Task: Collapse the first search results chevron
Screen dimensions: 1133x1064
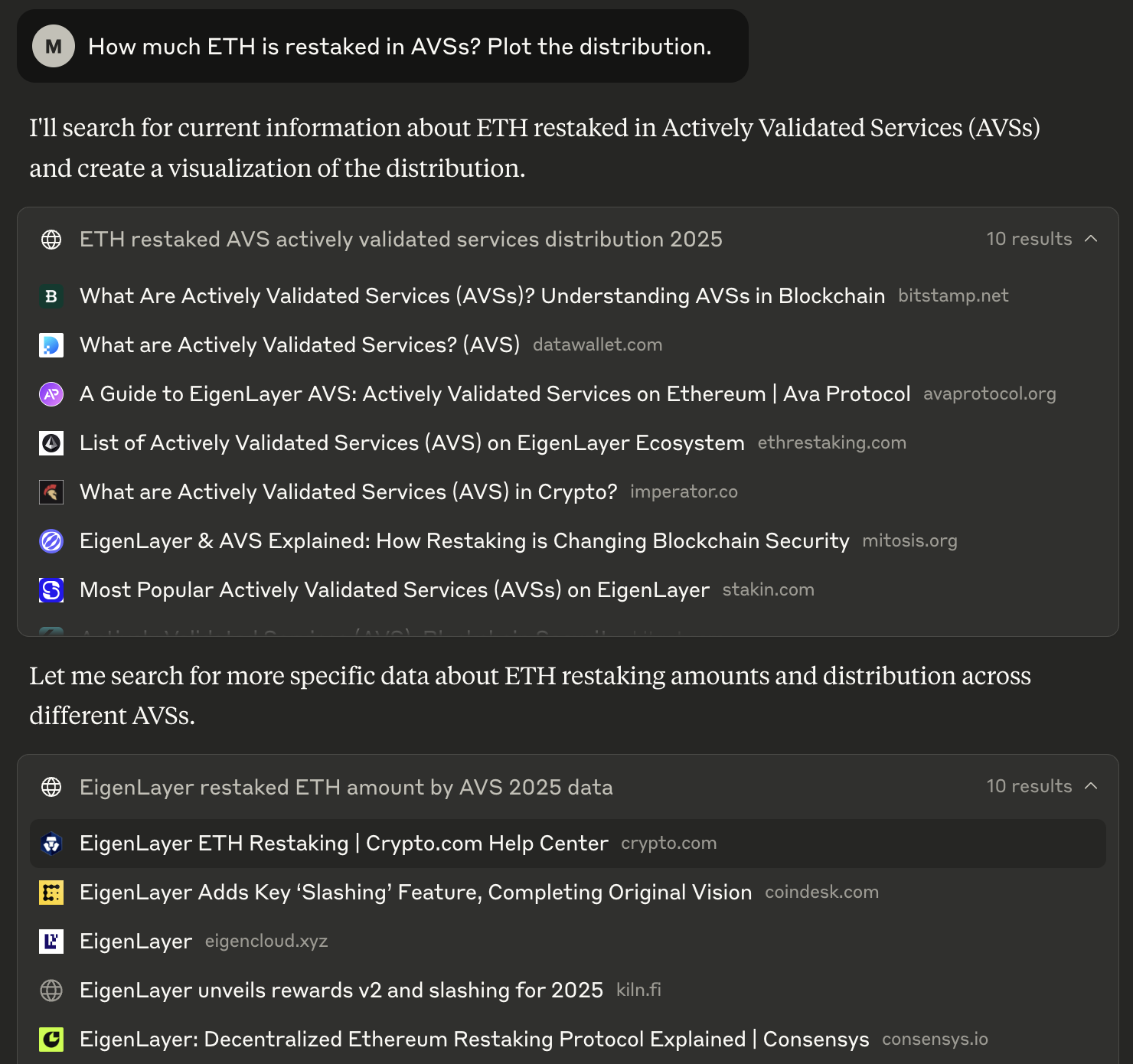Action: pyautogui.click(x=1091, y=239)
